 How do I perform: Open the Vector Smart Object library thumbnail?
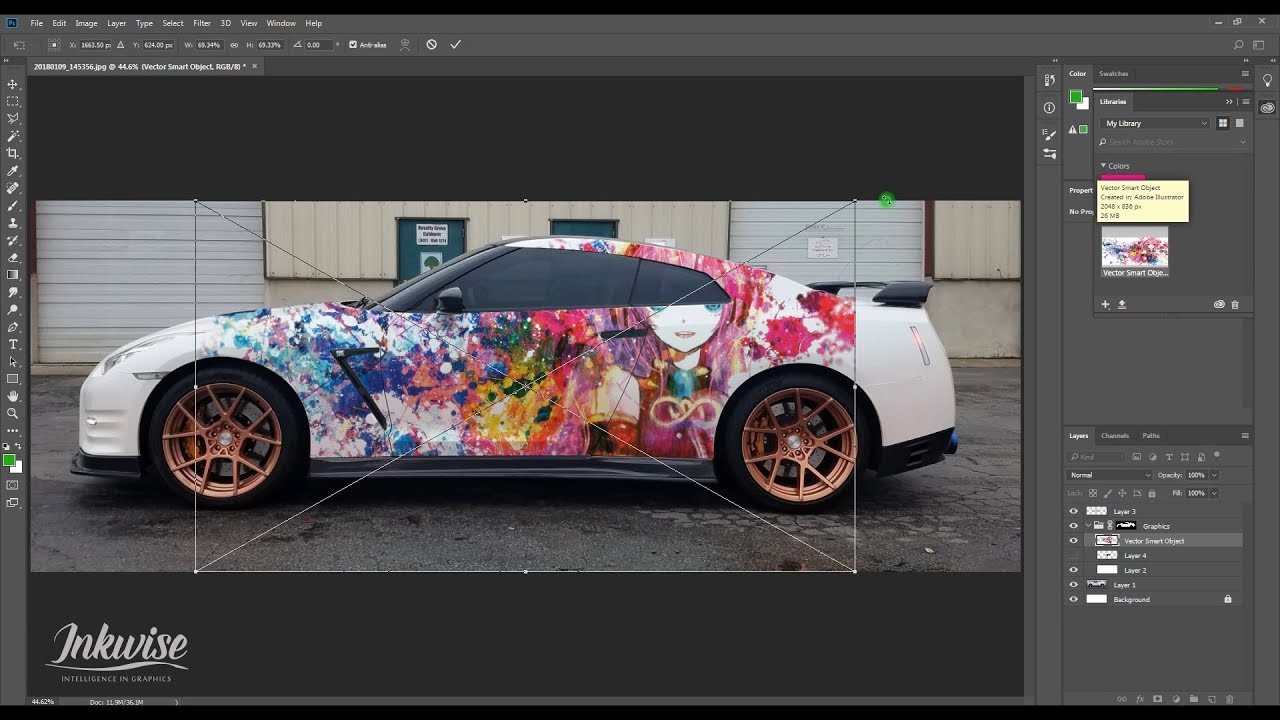(1135, 246)
